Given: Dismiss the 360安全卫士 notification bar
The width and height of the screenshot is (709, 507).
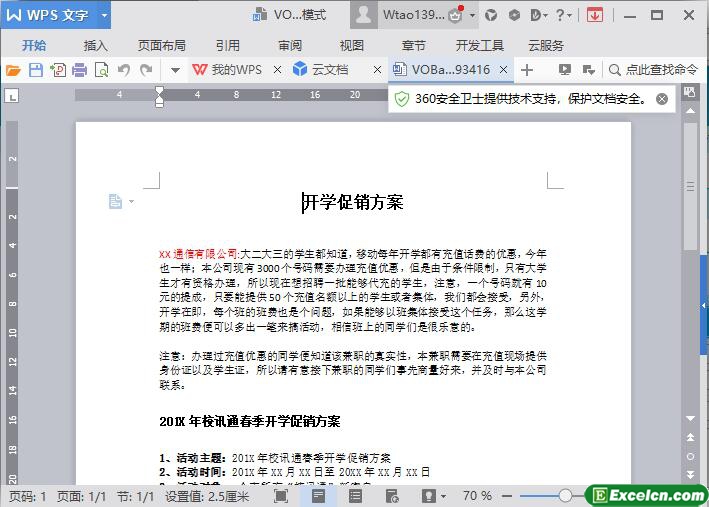Looking at the screenshot, I should pyautogui.click(x=662, y=99).
